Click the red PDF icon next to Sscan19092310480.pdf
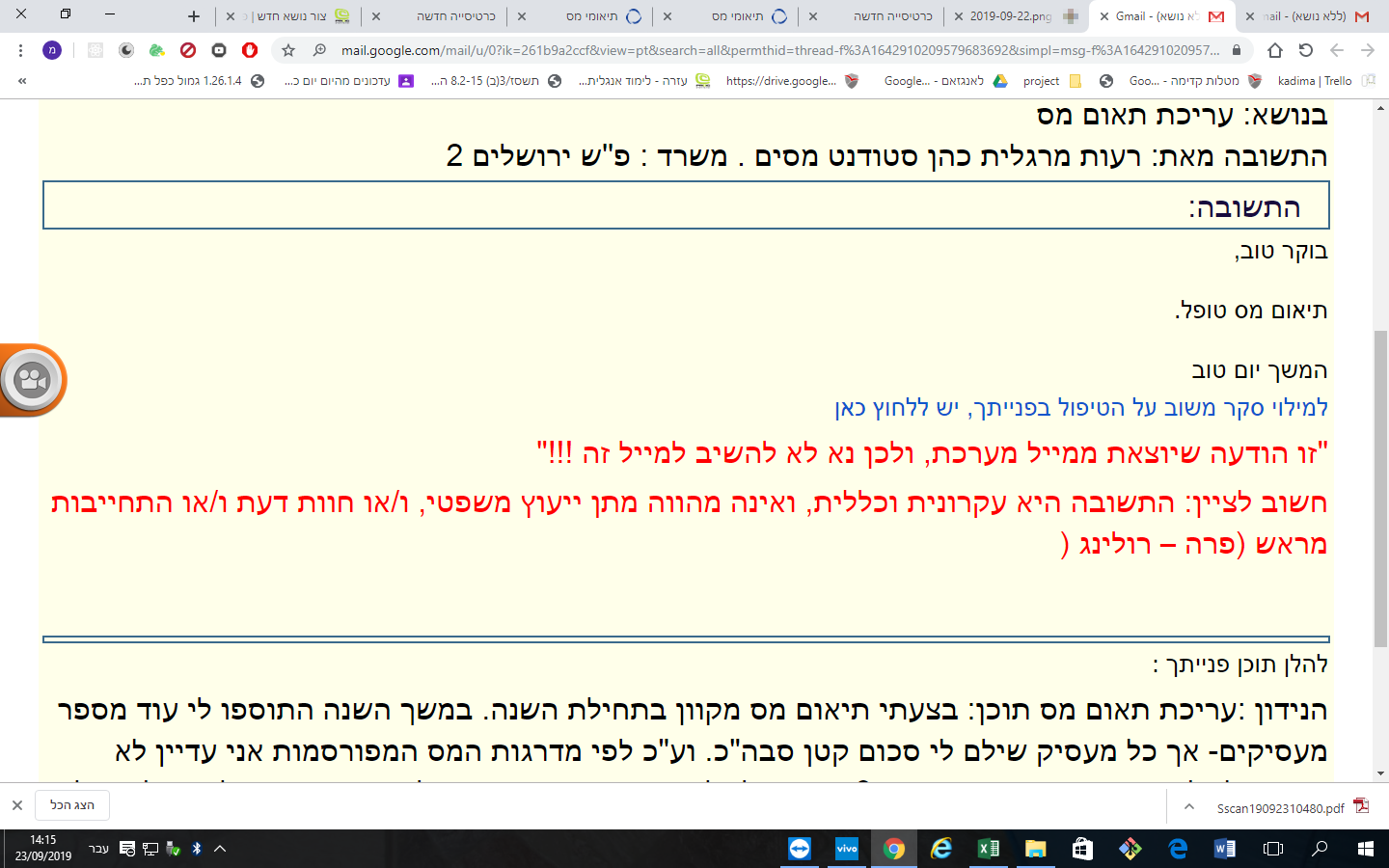The width and height of the screenshot is (1389, 868). [1361, 808]
